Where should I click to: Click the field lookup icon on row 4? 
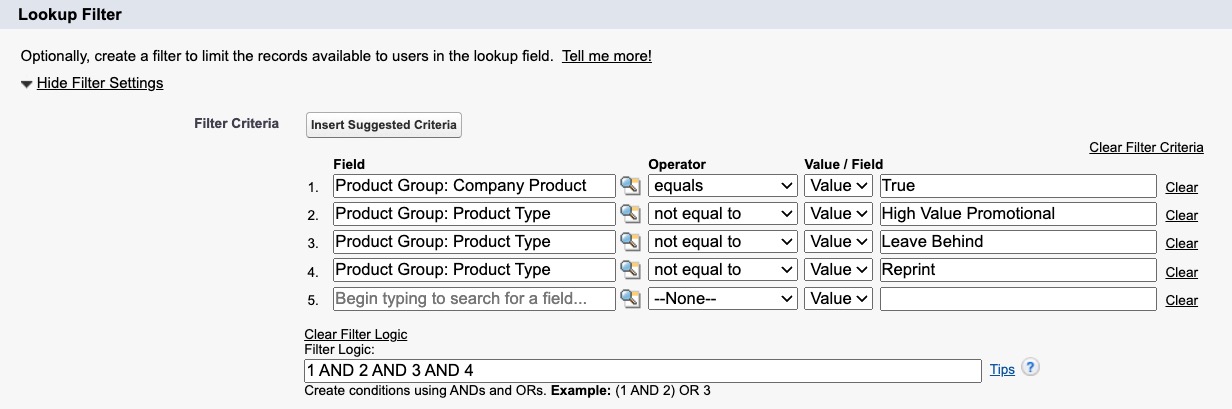(629, 270)
